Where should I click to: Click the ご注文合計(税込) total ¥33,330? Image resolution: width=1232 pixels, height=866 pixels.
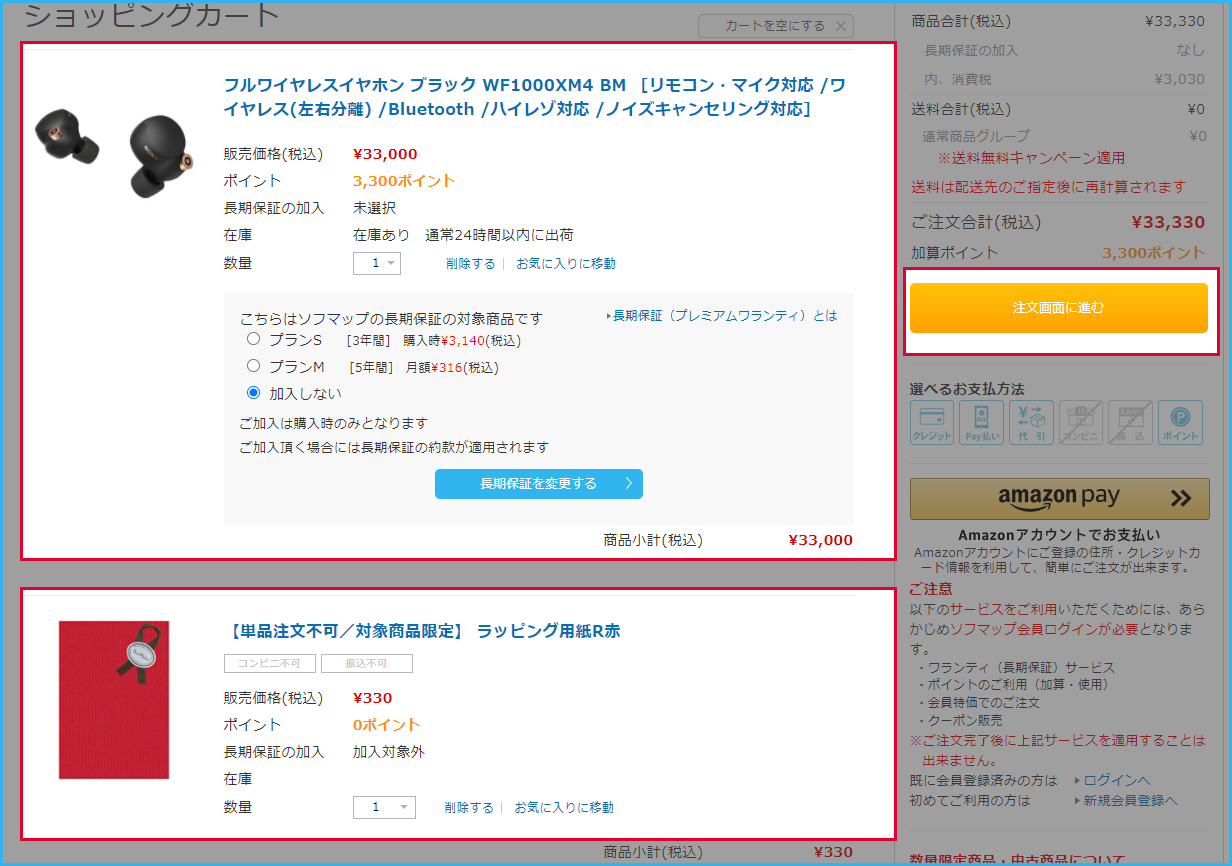1168,222
